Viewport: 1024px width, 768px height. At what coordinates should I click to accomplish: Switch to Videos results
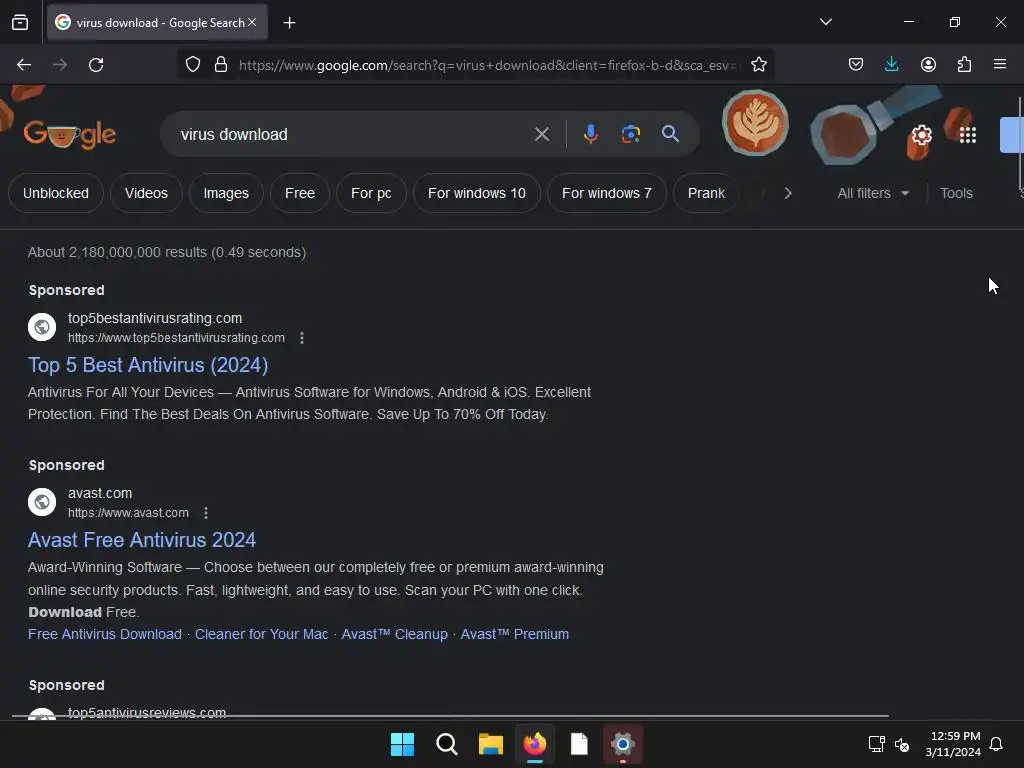pos(146,193)
